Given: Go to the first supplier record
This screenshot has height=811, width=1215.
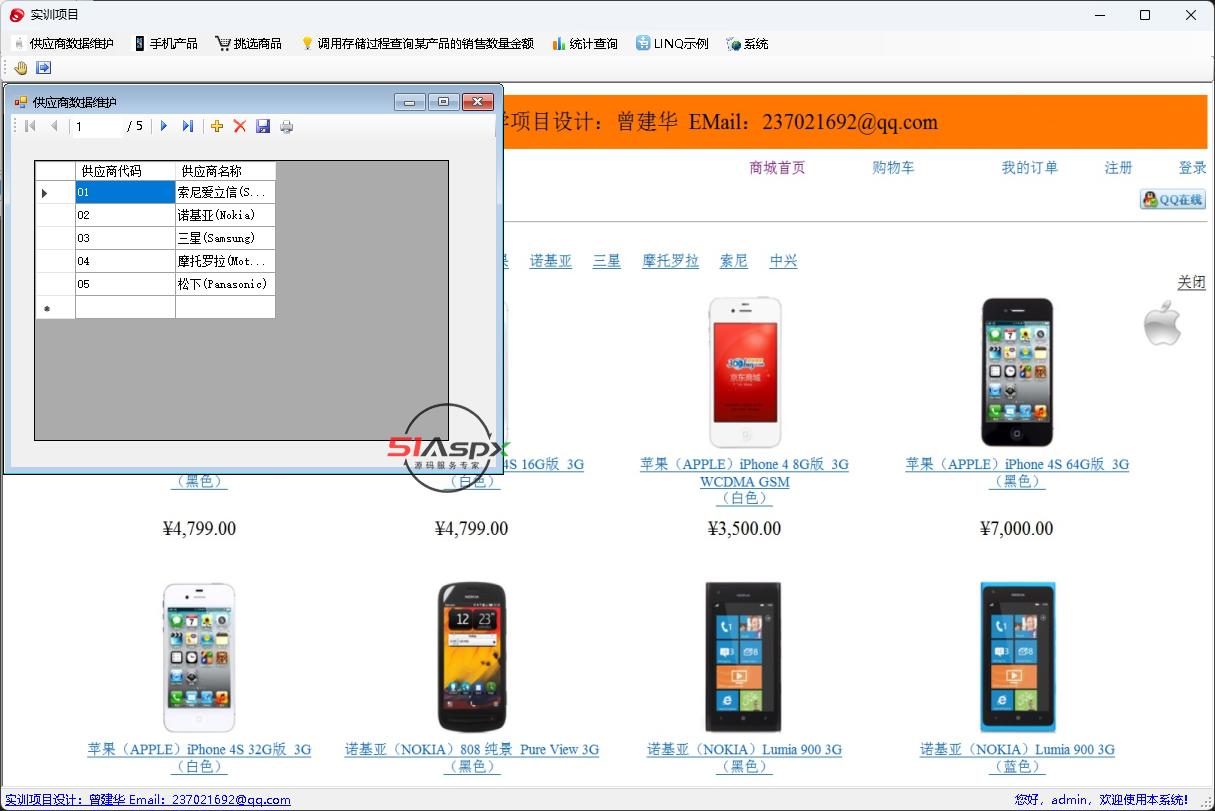Looking at the screenshot, I should click(30, 126).
